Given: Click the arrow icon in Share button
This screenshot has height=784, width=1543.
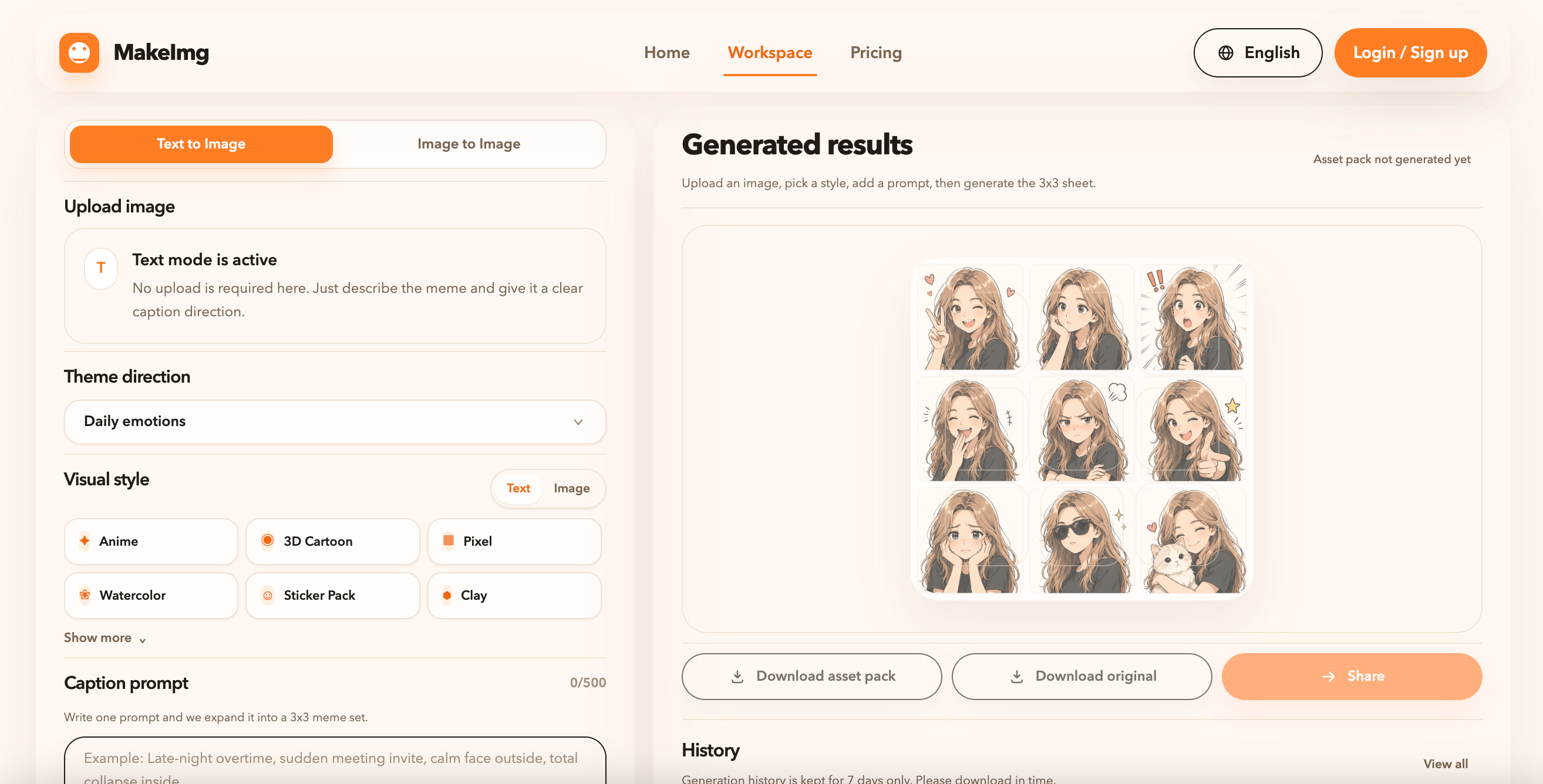Looking at the screenshot, I should point(1329,676).
